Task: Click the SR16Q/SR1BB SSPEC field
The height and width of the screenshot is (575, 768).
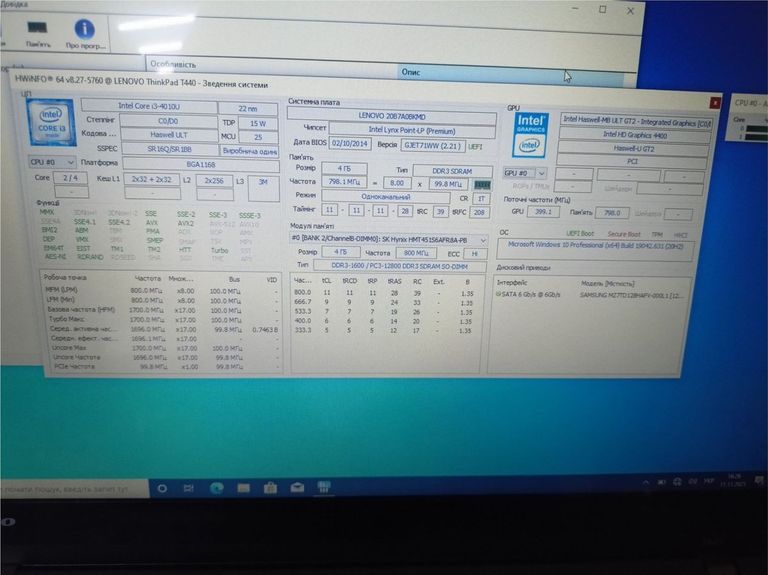Action: click(169, 148)
